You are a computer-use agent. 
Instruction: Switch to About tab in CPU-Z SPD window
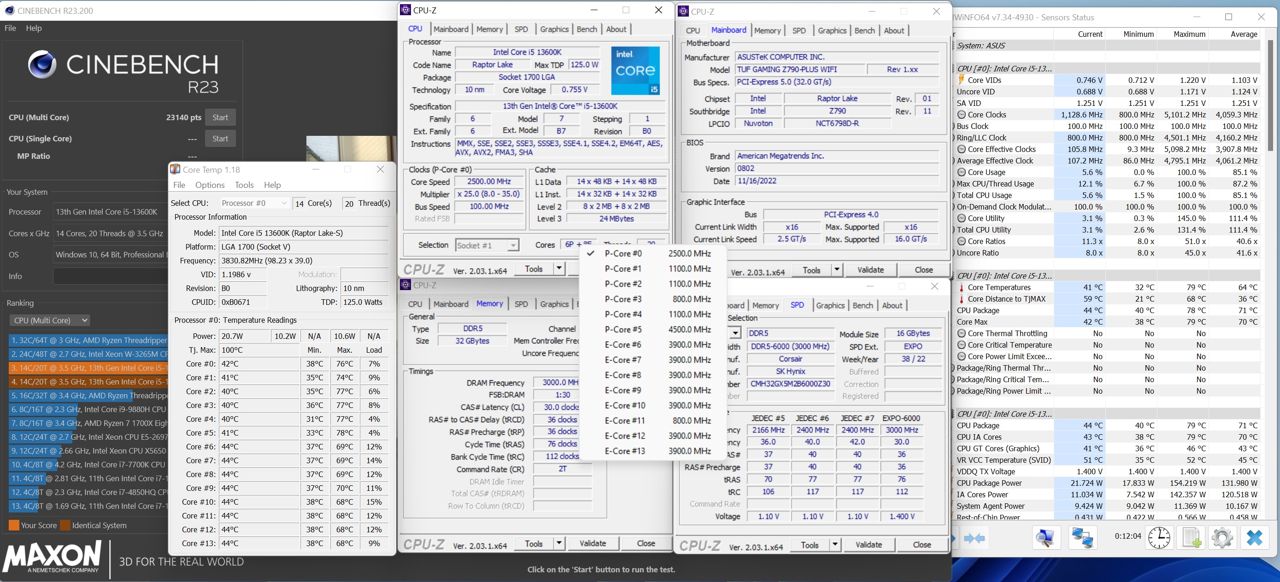(x=893, y=305)
